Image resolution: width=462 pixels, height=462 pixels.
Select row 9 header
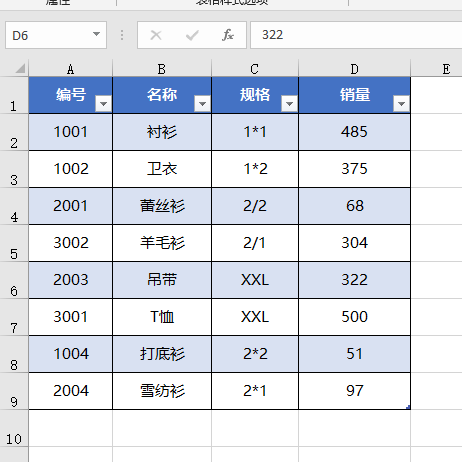click(14, 391)
